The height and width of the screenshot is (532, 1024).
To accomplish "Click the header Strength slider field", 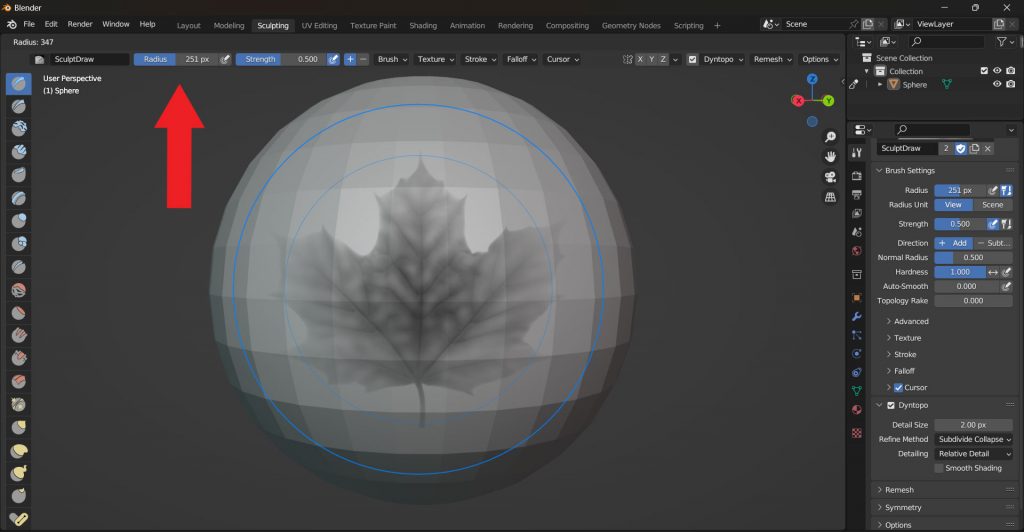I will click(x=281, y=59).
